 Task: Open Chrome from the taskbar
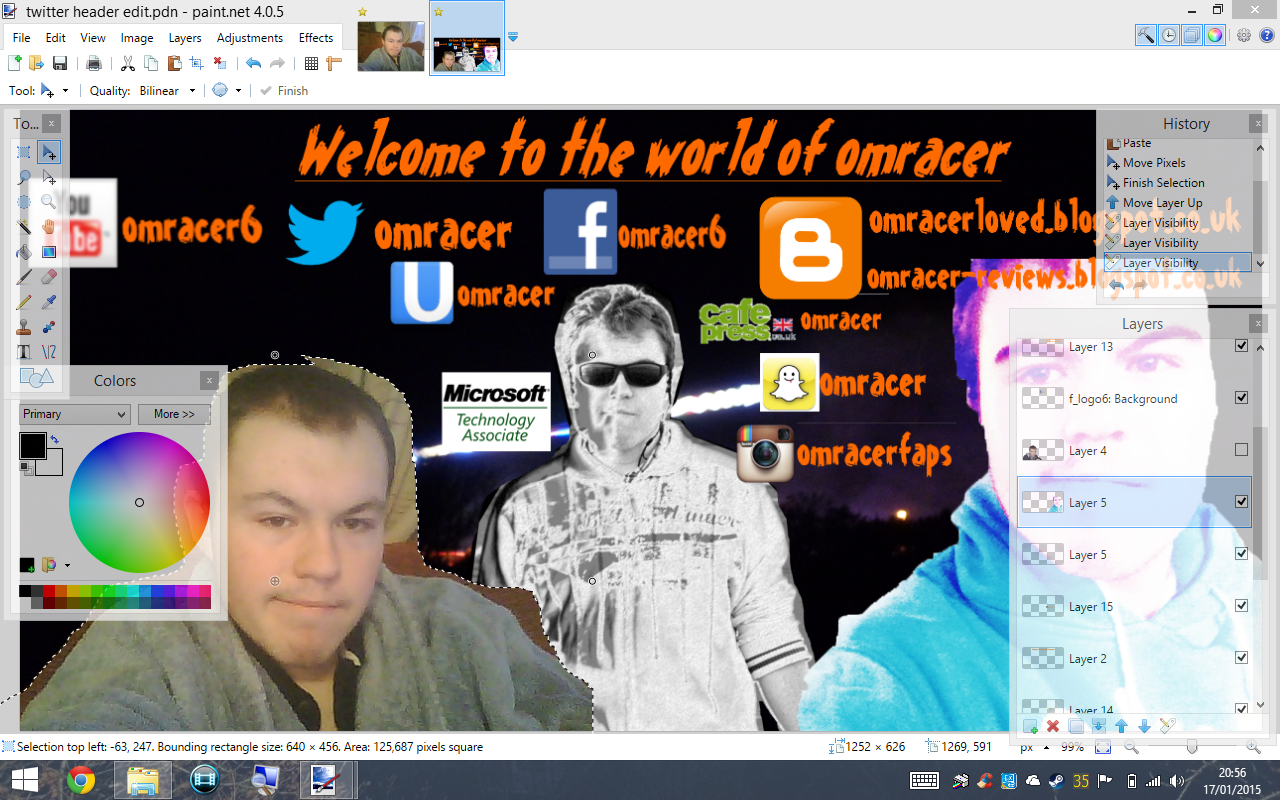81,780
